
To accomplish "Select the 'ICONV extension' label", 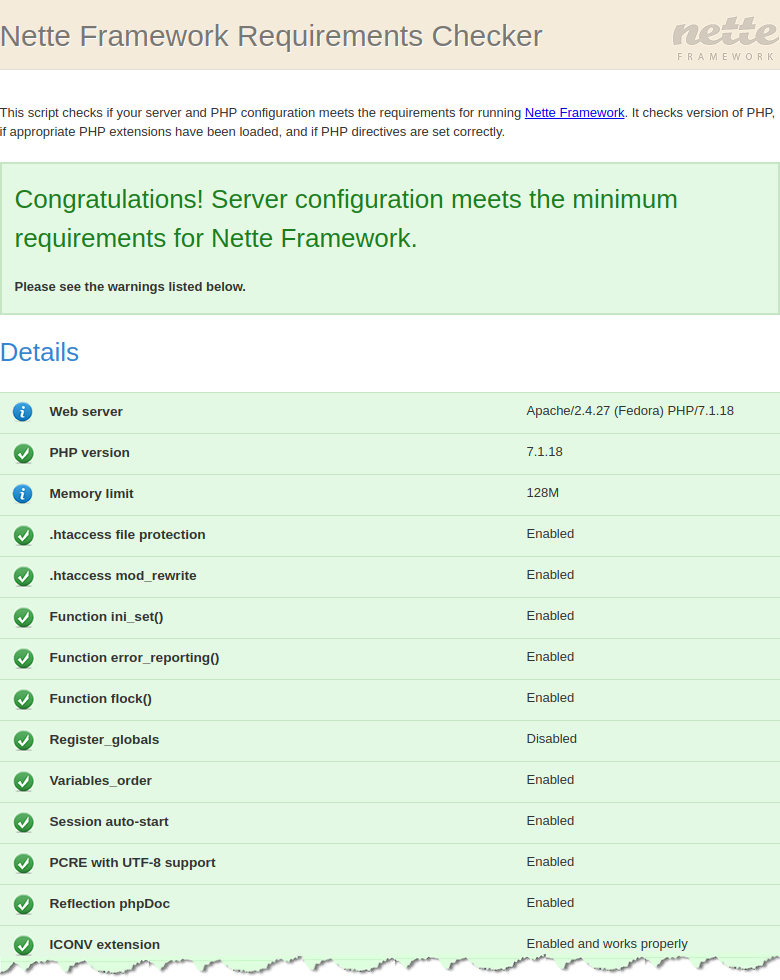I will tap(104, 944).
